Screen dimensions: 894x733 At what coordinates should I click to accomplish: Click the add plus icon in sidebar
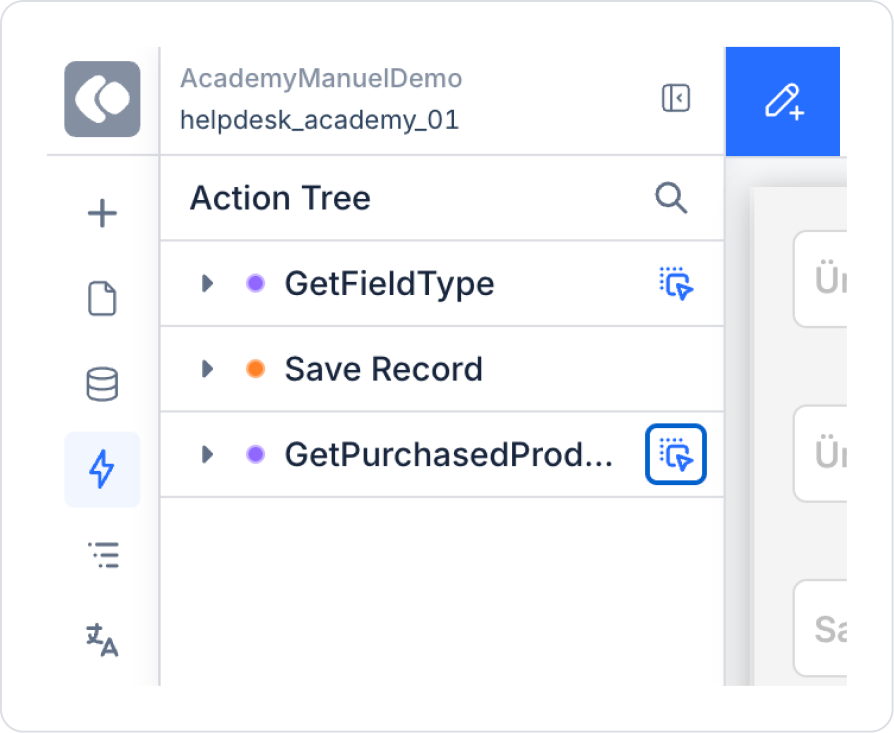pyautogui.click(x=102, y=213)
